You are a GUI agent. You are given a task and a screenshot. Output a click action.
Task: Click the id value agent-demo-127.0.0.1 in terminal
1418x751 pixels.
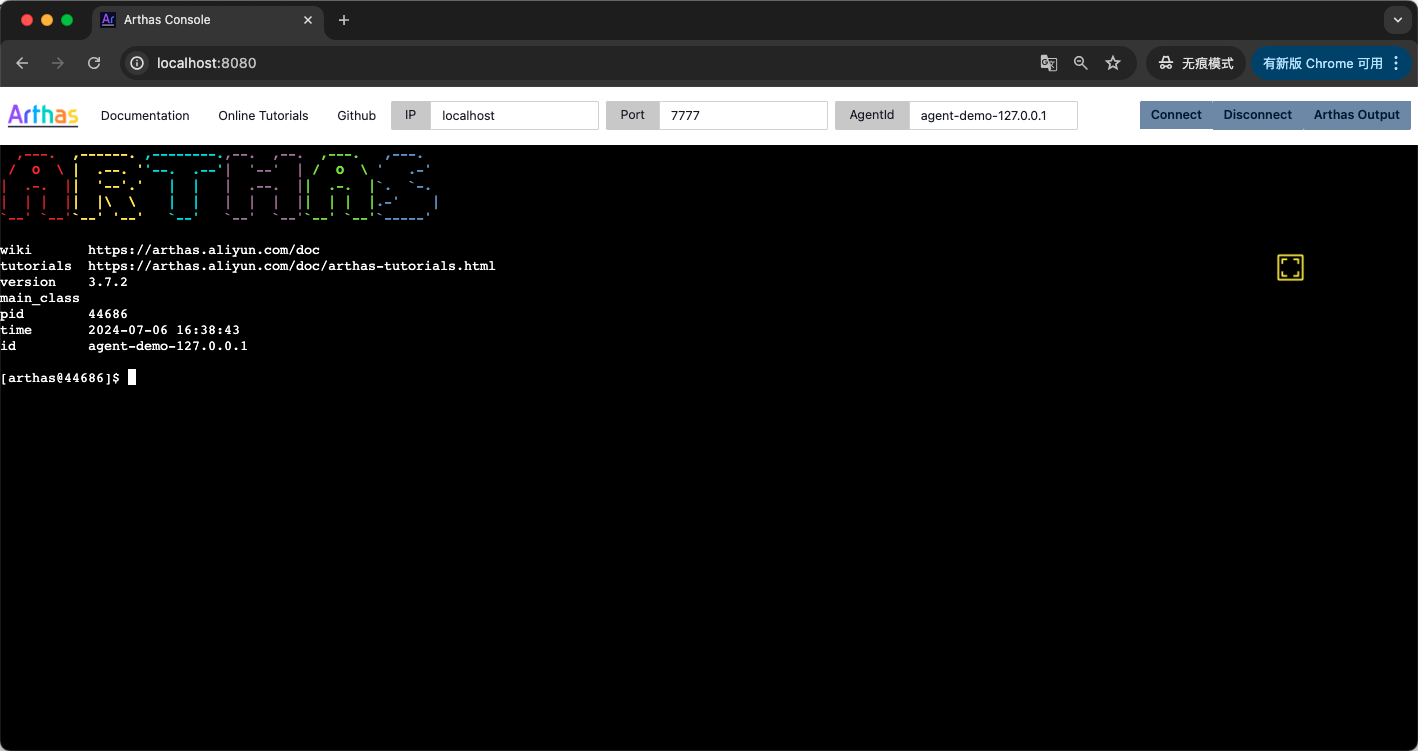tap(168, 346)
